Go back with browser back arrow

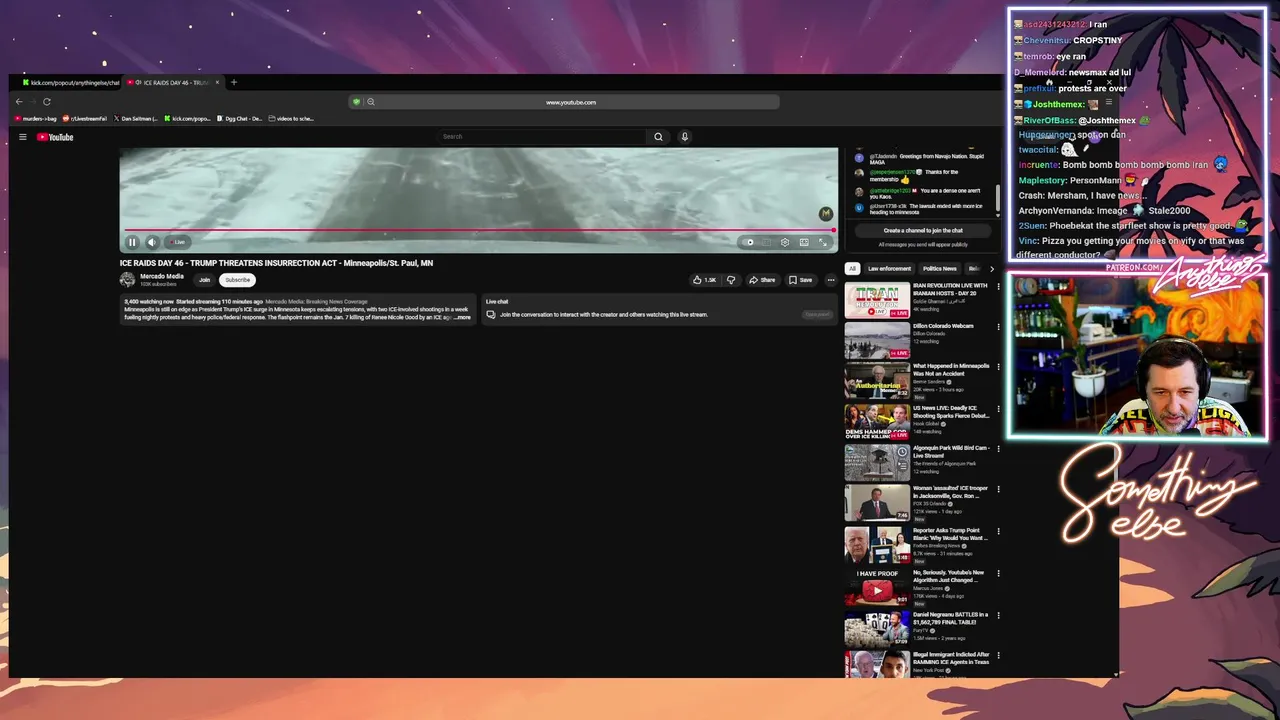tap(19, 101)
